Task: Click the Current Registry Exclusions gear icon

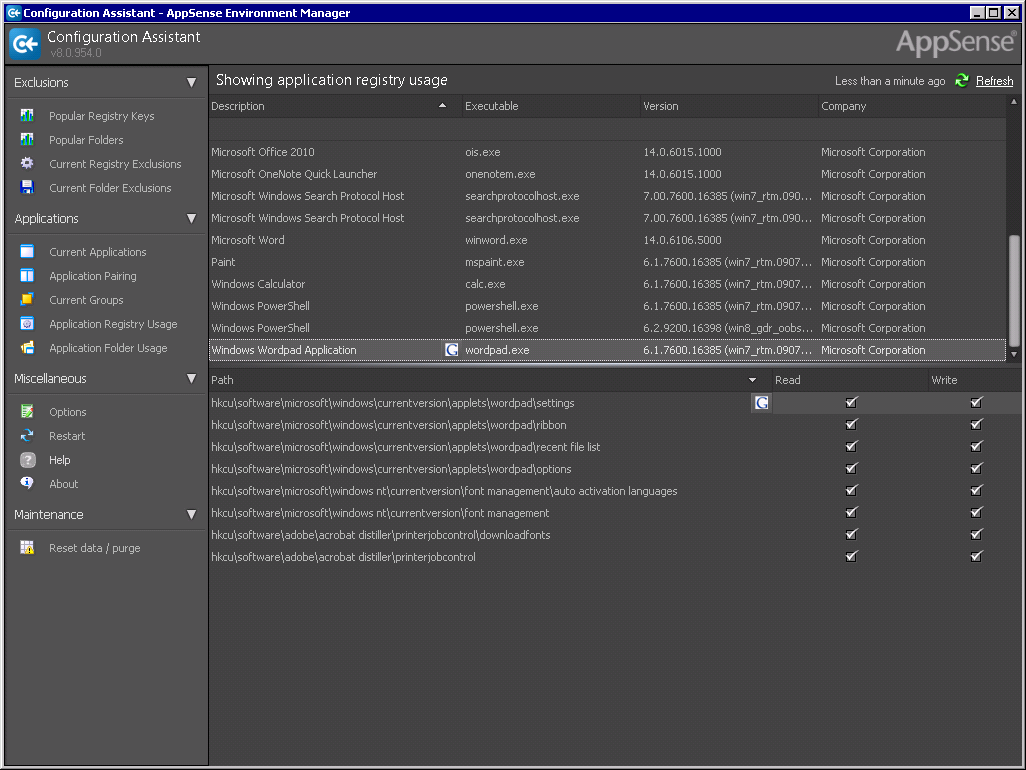Action: (x=27, y=164)
